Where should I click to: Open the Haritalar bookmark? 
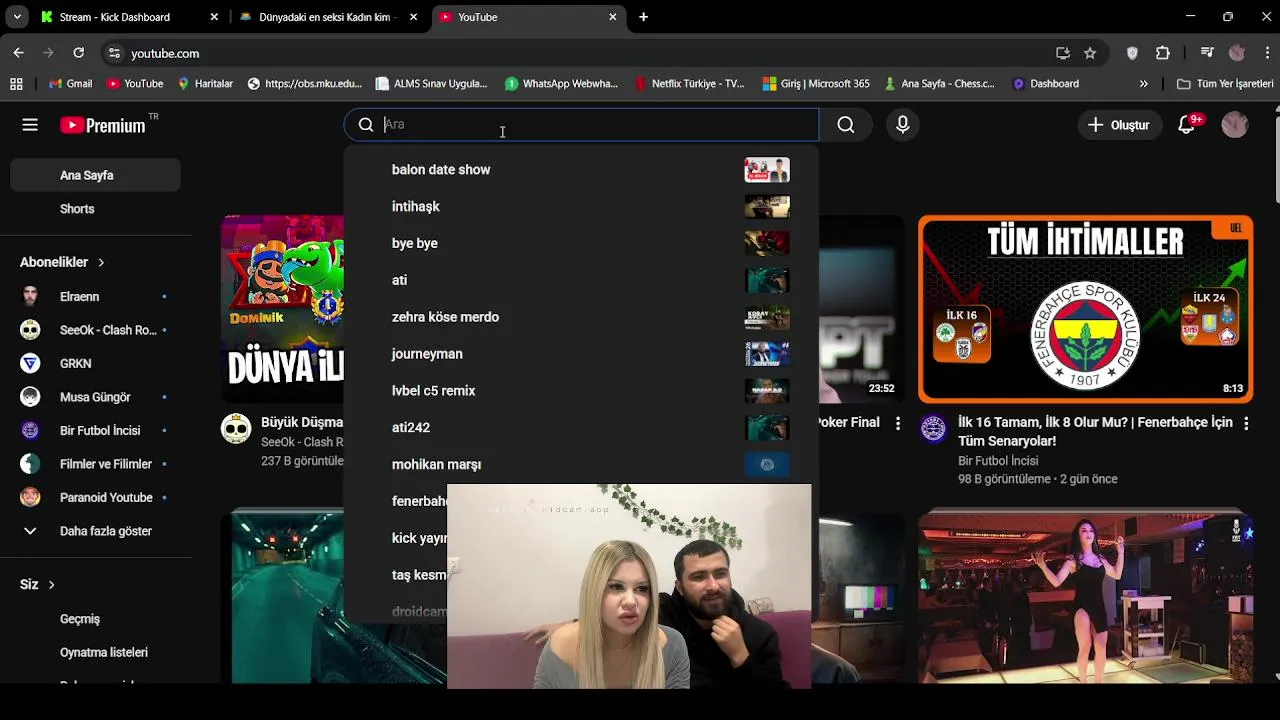(x=205, y=84)
